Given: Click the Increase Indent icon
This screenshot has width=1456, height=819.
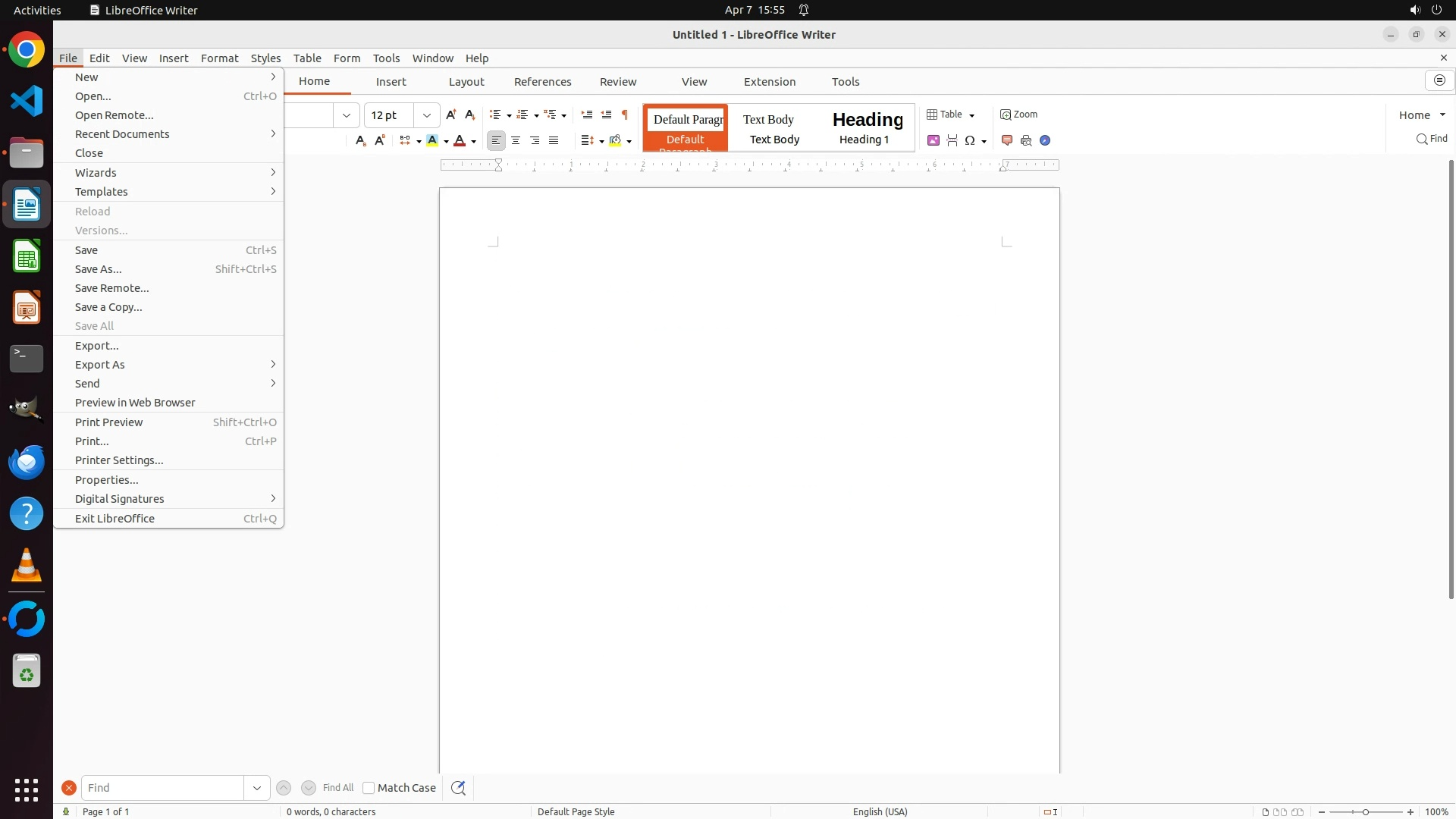Looking at the screenshot, I should tap(586, 115).
